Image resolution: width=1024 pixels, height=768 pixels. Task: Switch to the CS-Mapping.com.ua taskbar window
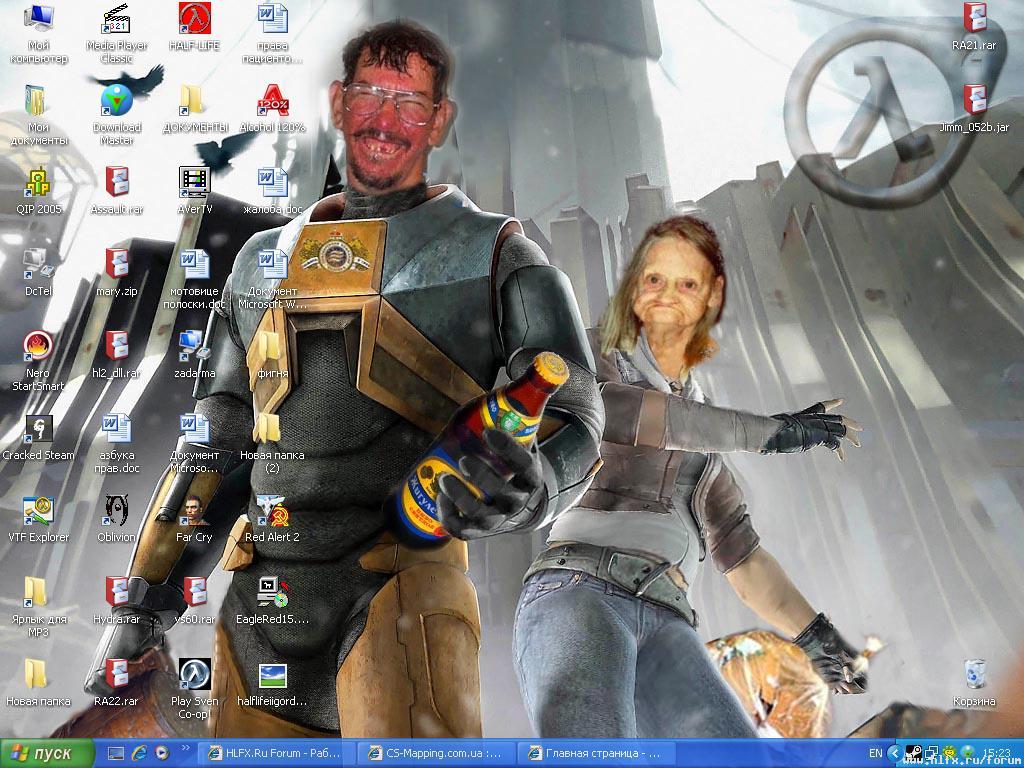tap(435, 754)
